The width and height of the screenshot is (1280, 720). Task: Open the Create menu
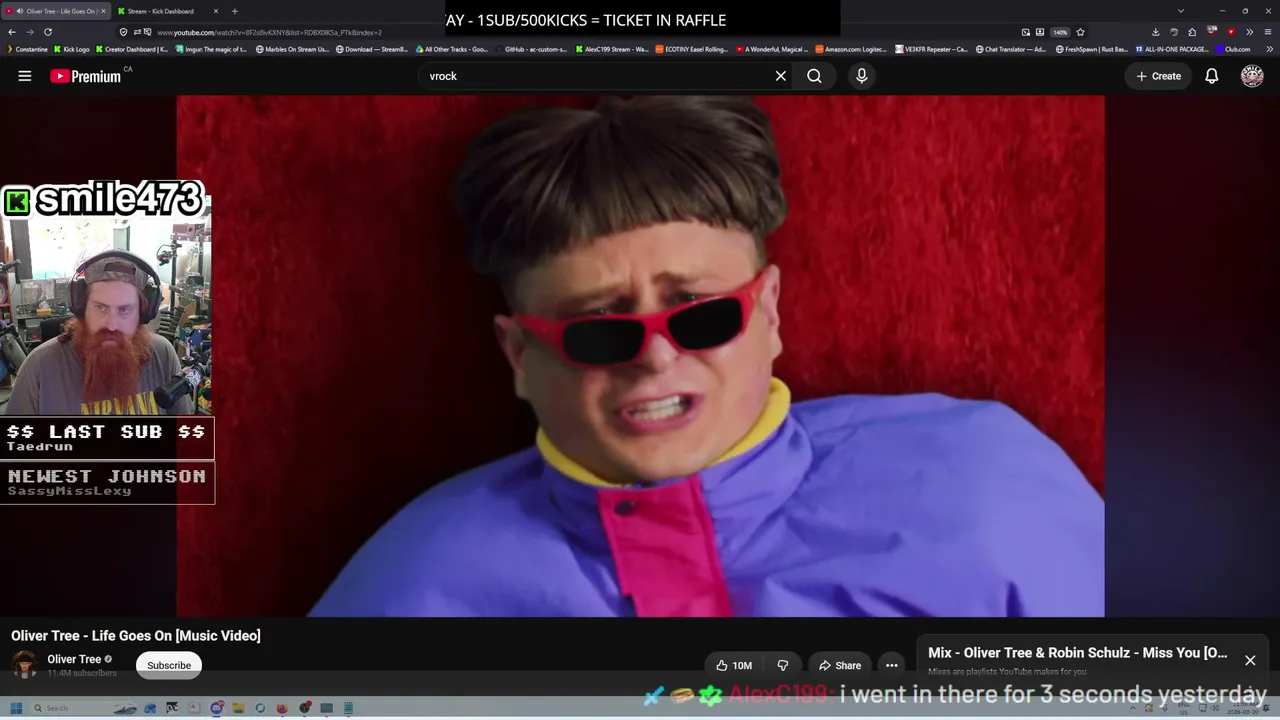[x=1158, y=76]
